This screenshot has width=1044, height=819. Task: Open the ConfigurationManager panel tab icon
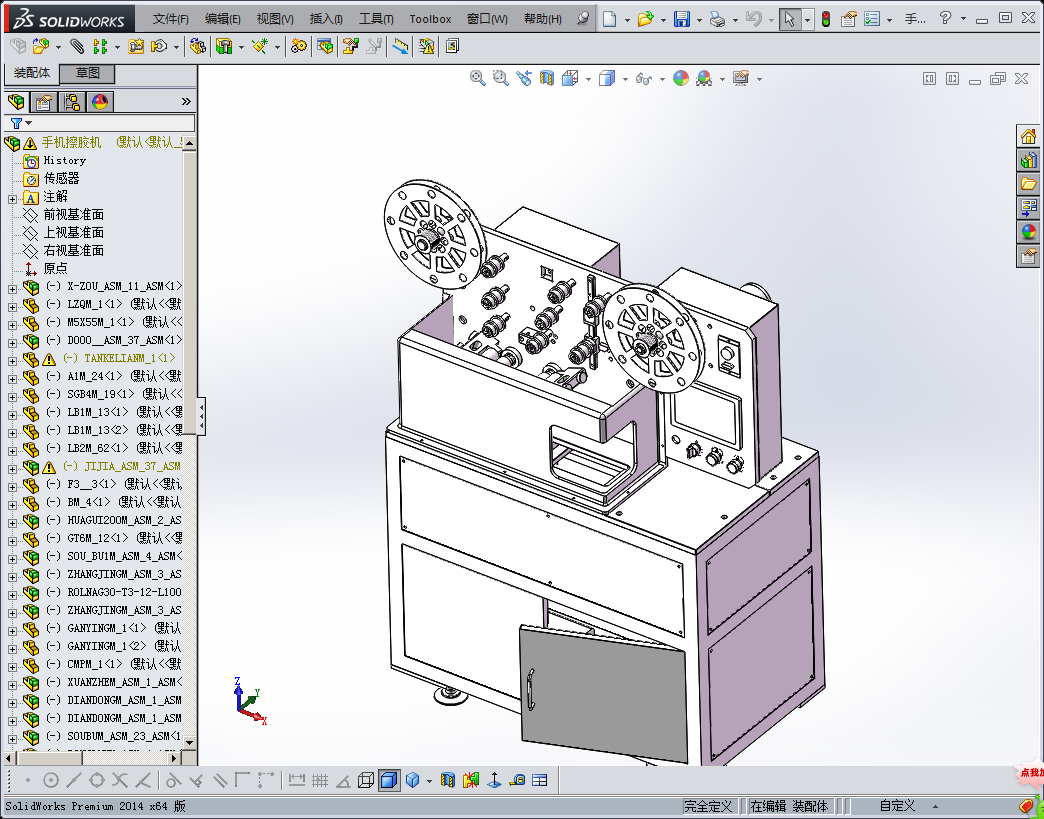coord(72,102)
